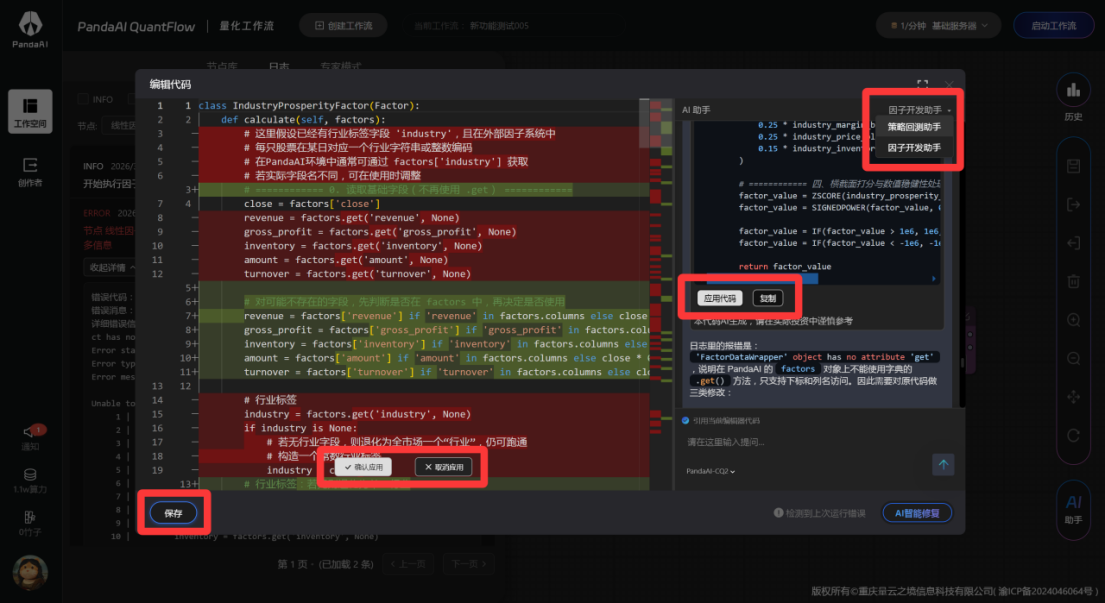Click the diff editor vertical scrollbar thumb
1105x603 pixels.
pos(644,123)
